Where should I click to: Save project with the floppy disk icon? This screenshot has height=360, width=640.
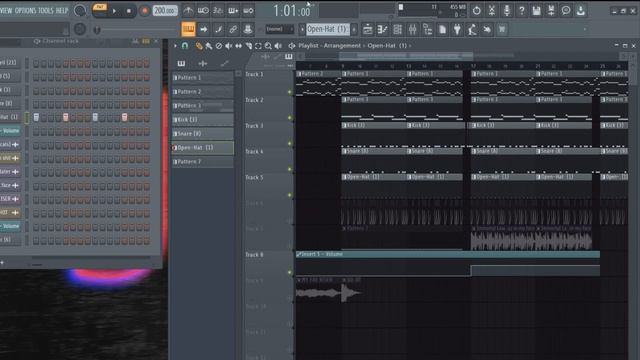pos(536,11)
